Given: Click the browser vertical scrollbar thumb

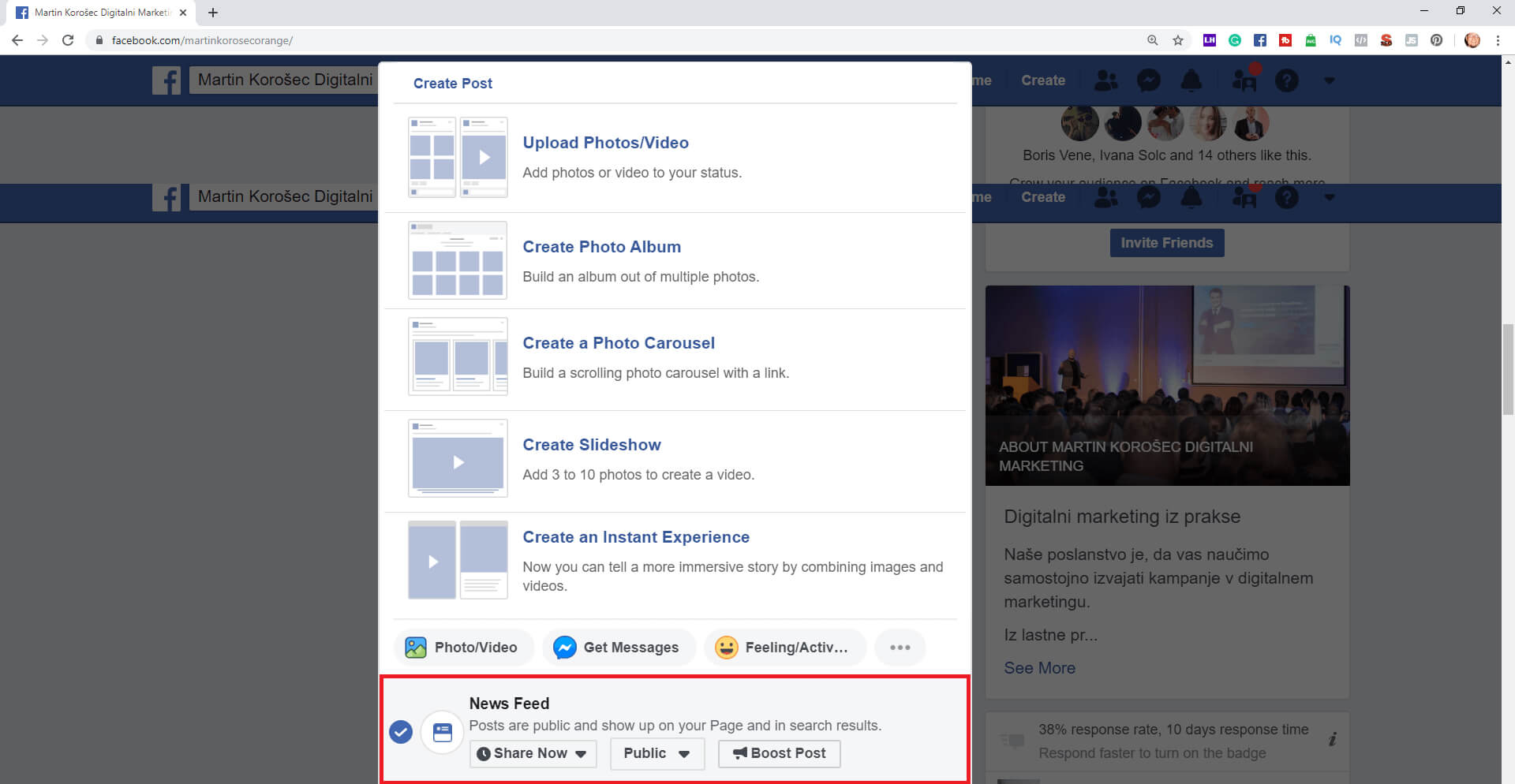Looking at the screenshot, I should point(1508,368).
